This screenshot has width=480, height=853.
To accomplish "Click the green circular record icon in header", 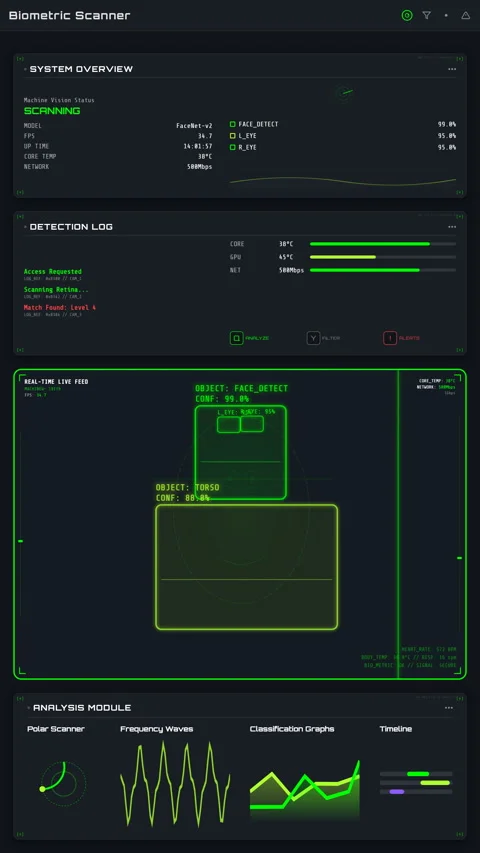I will 407,15.
